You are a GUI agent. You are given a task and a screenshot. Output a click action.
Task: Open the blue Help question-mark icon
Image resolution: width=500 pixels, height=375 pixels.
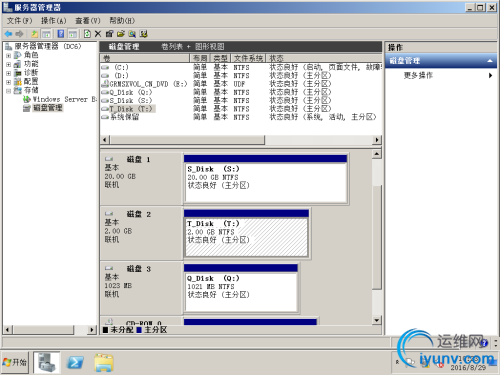pos(61,34)
